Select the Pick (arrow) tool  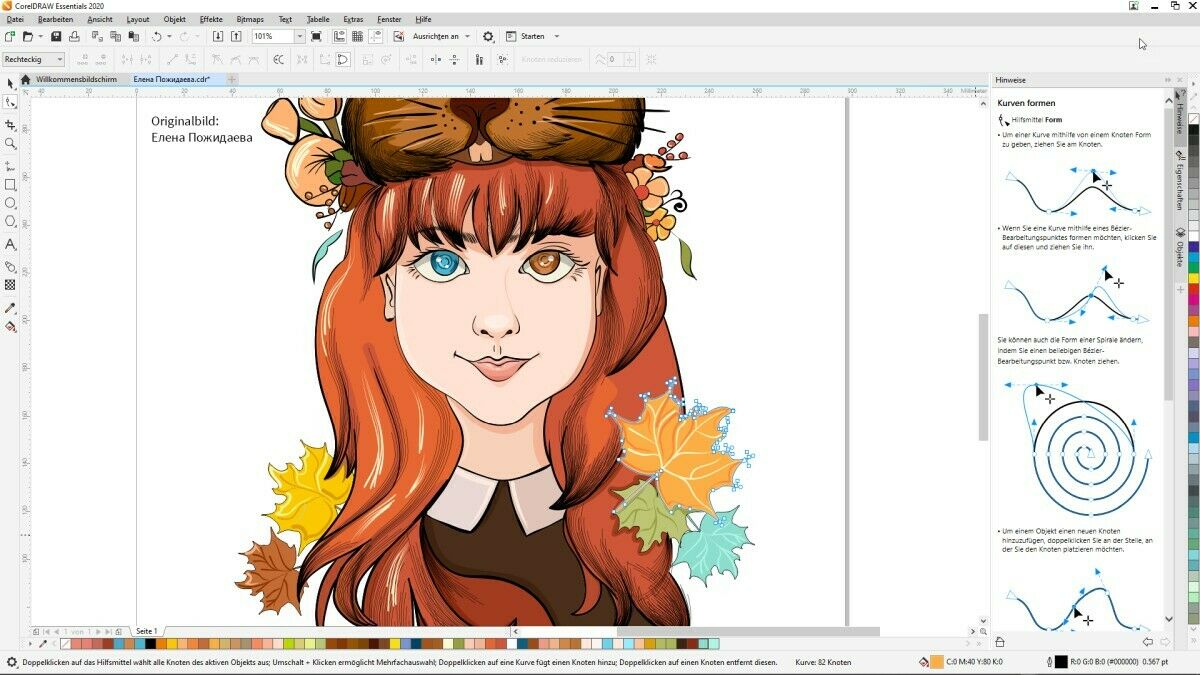10,84
